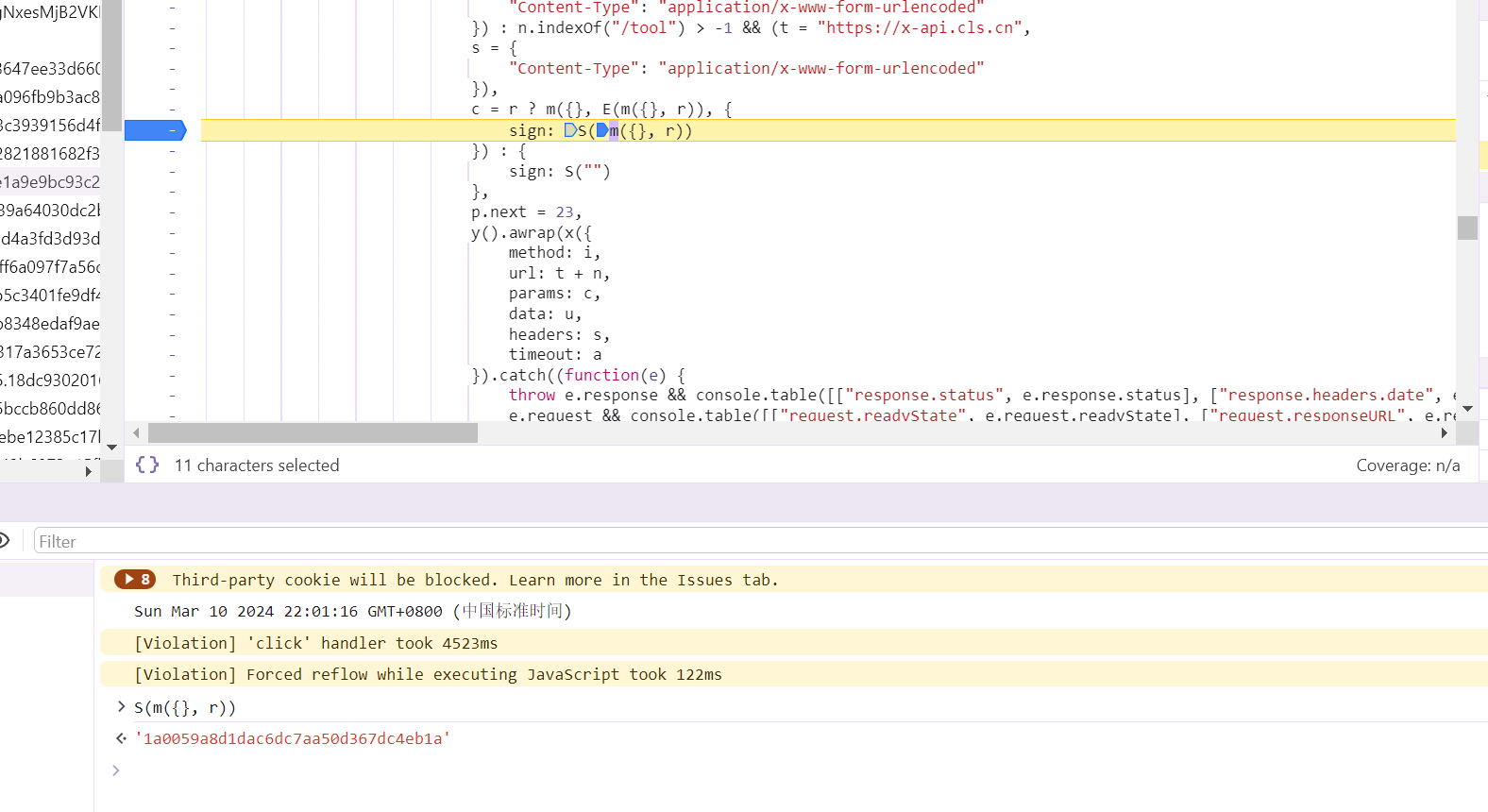Click the code editor horizontal scrollbar thumb
This screenshot has width=1488, height=812.
click(313, 432)
